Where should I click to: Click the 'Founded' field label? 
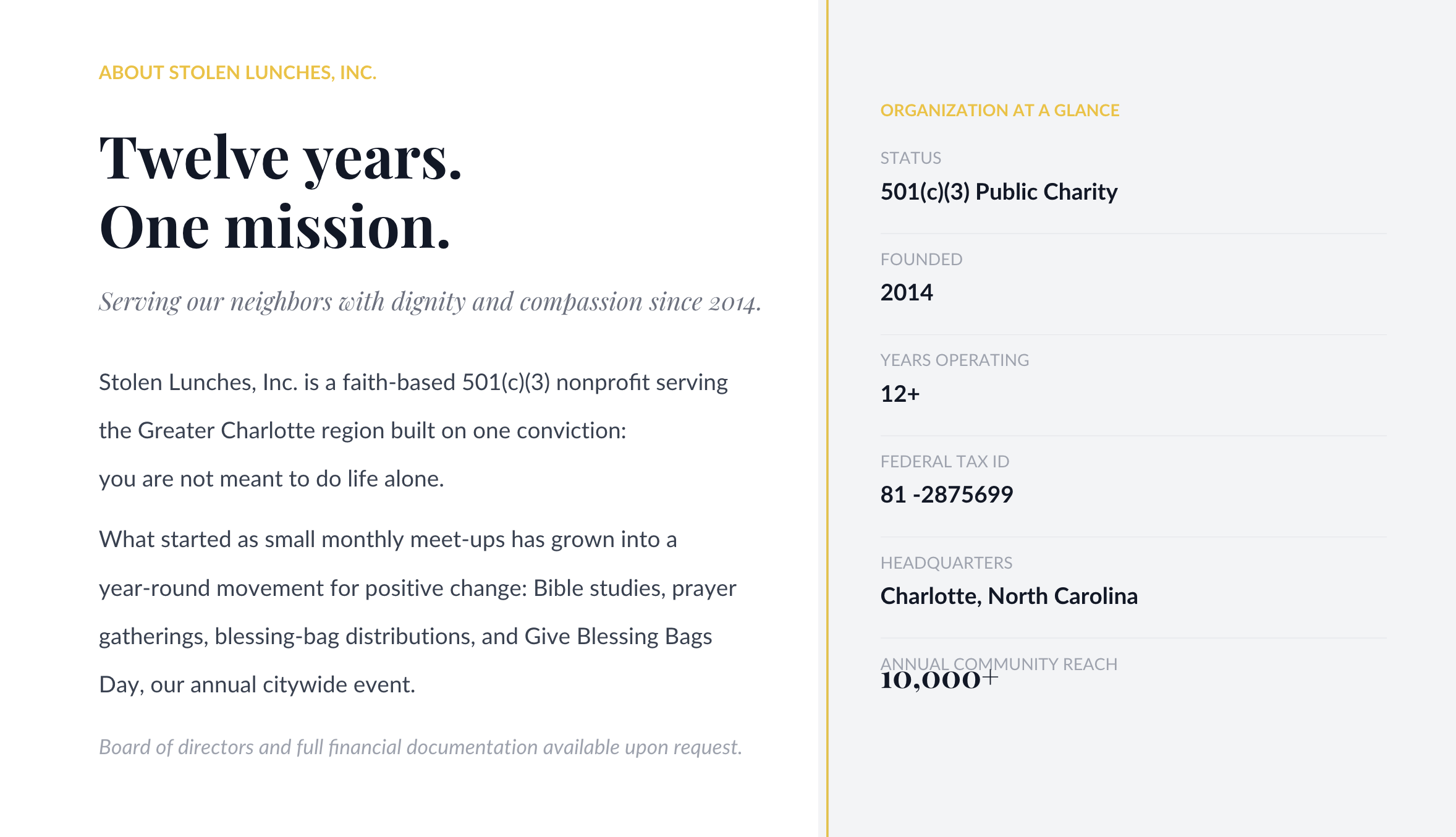point(921,260)
